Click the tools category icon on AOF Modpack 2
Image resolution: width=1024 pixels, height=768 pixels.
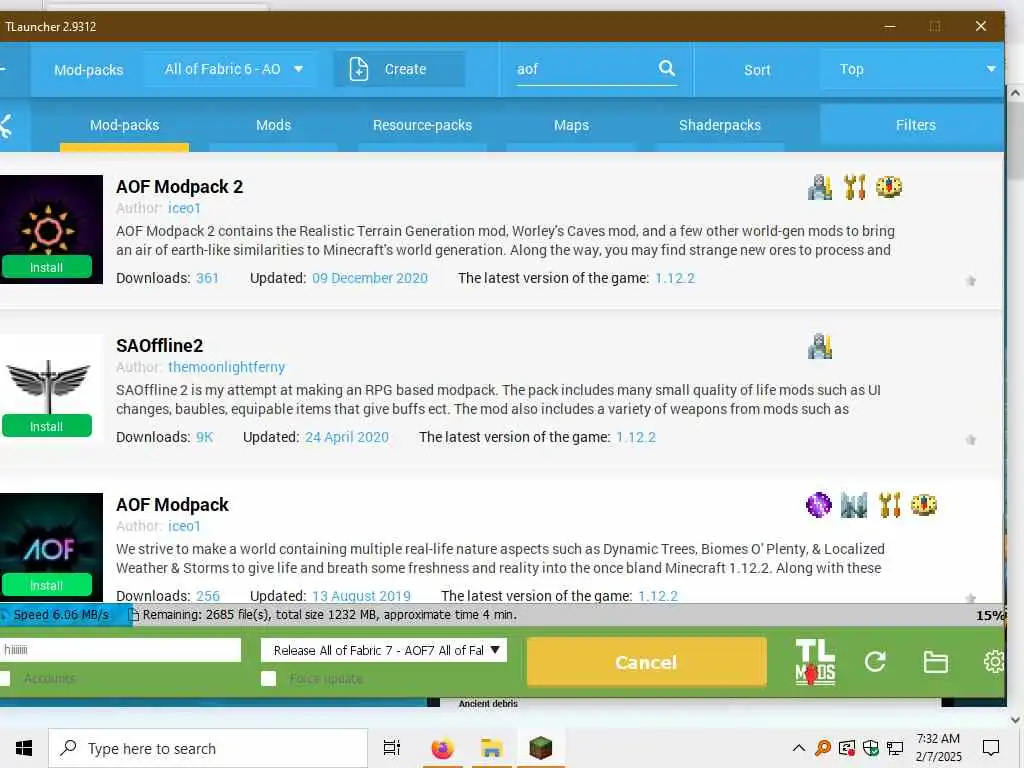click(x=854, y=187)
